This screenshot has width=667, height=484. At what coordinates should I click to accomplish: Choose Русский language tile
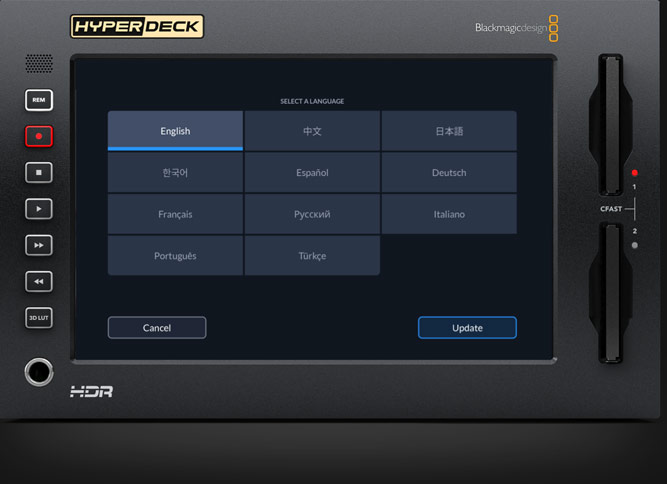click(x=312, y=214)
